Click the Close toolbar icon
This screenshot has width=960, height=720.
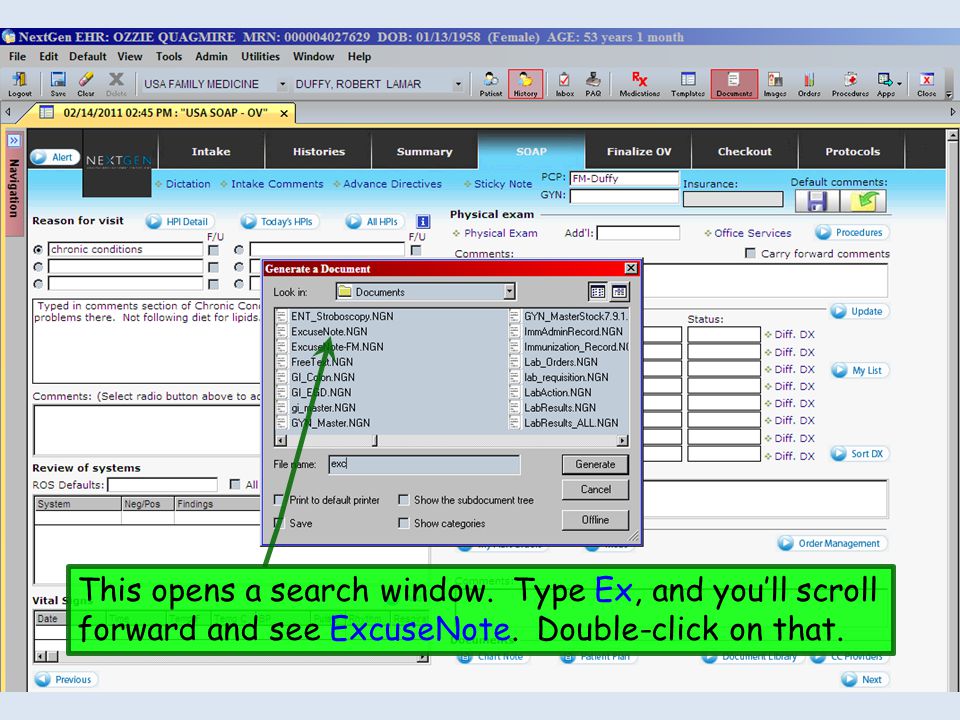(x=926, y=84)
